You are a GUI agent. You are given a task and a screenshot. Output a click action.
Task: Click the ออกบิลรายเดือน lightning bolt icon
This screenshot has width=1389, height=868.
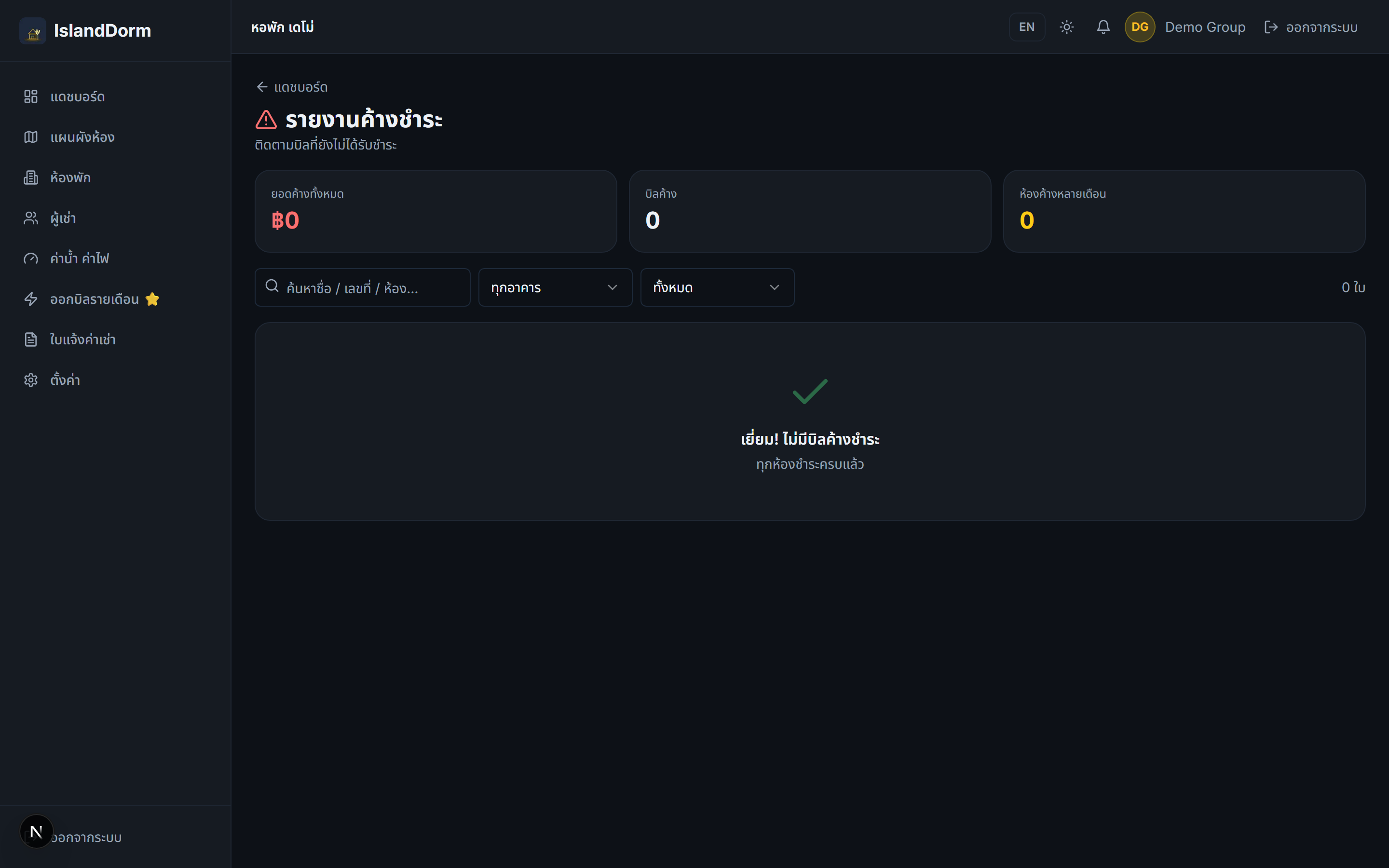(x=30, y=299)
